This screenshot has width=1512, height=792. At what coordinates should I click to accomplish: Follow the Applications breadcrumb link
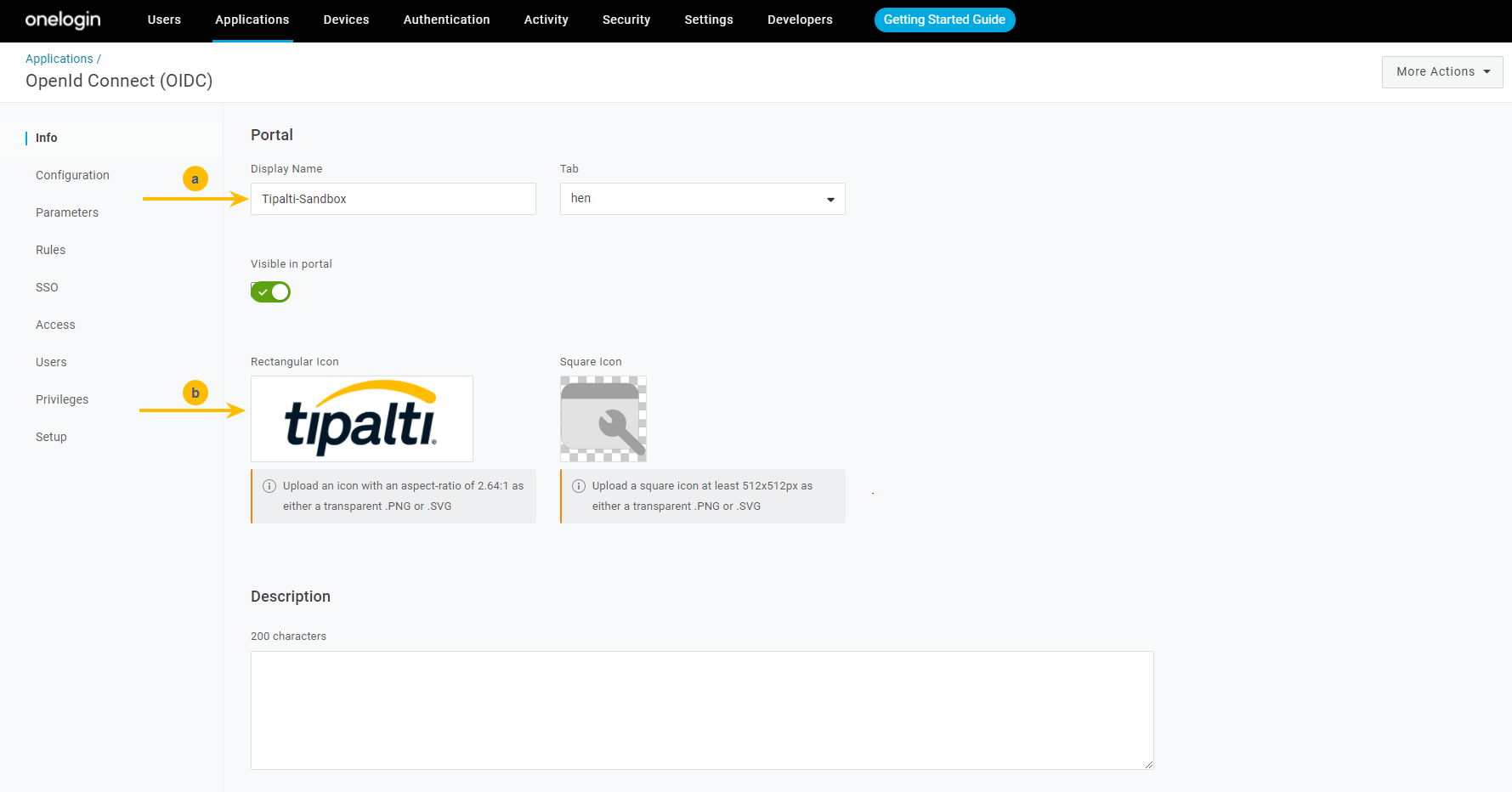(59, 59)
